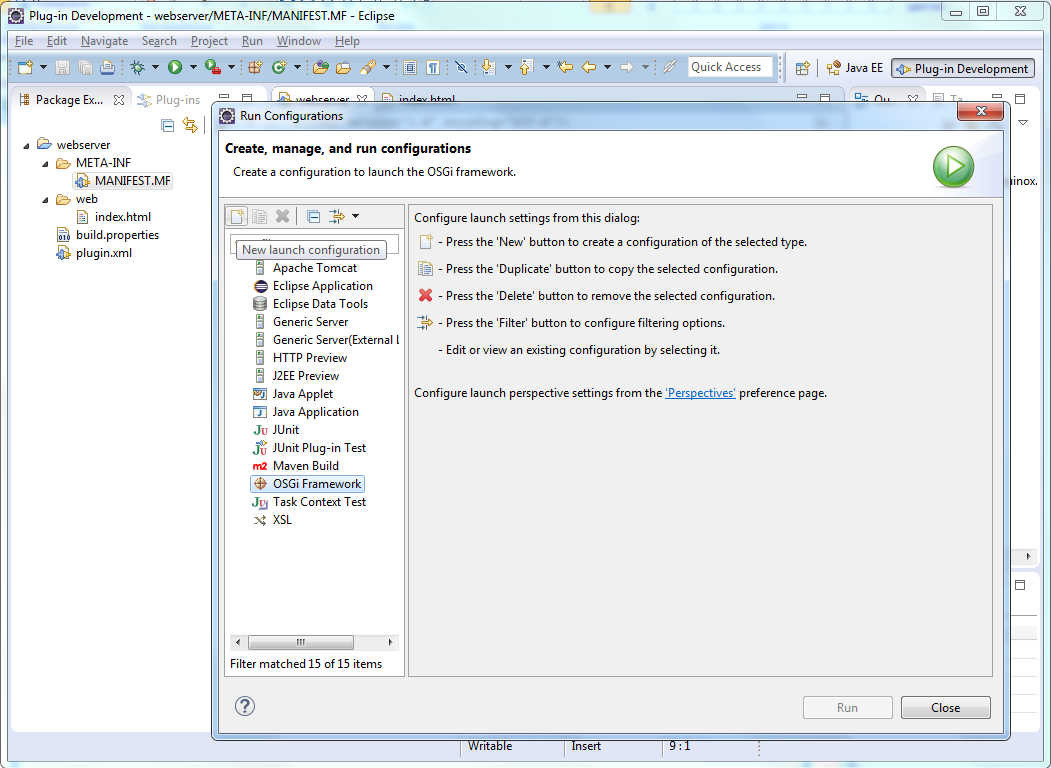This screenshot has height=768, width=1051.
Task: Select Maven Build launch type
Action: tap(296, 466)
